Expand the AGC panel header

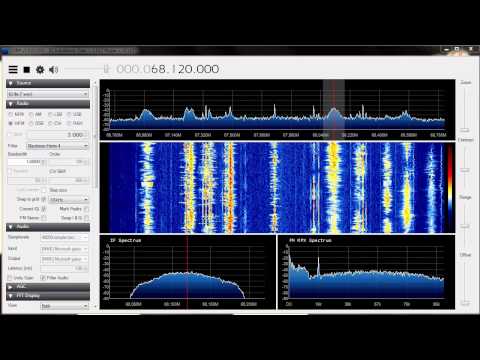(48, 287)
